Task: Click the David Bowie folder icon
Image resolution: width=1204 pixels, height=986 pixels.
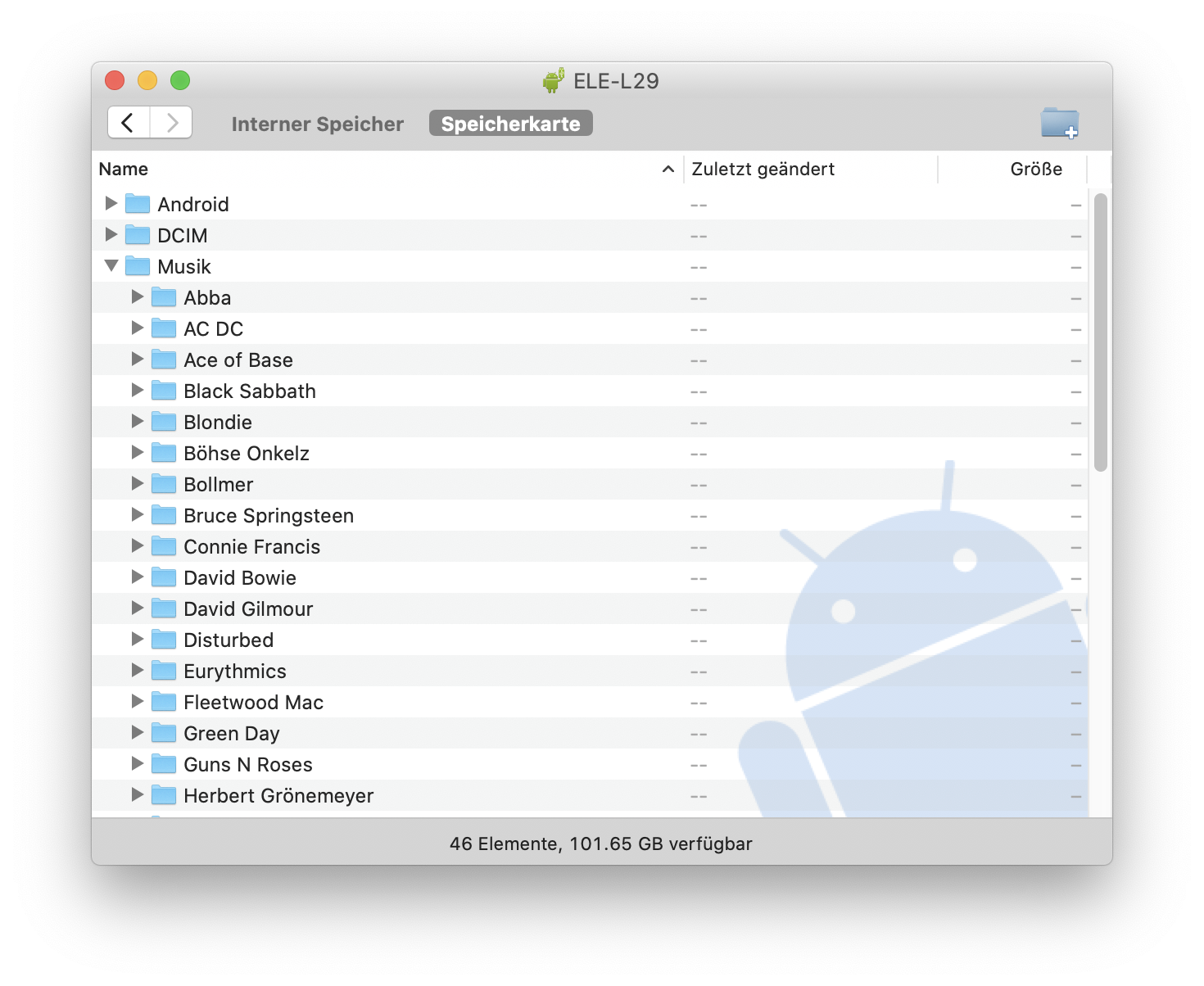Action: coord(164,577)
